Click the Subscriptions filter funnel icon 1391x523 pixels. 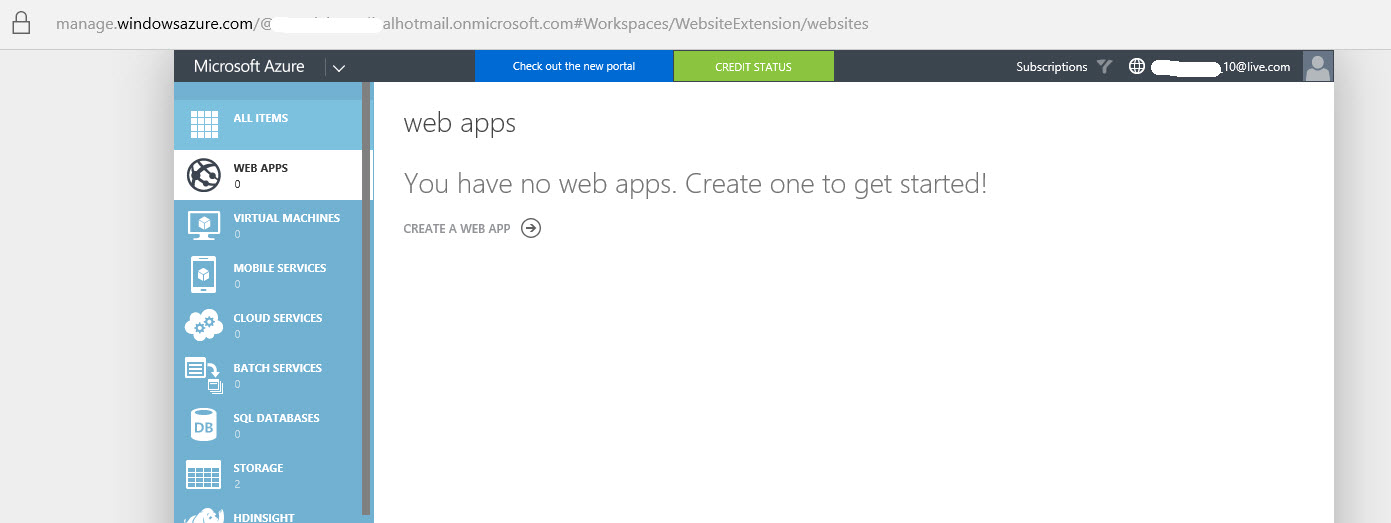click(1104, 67)
